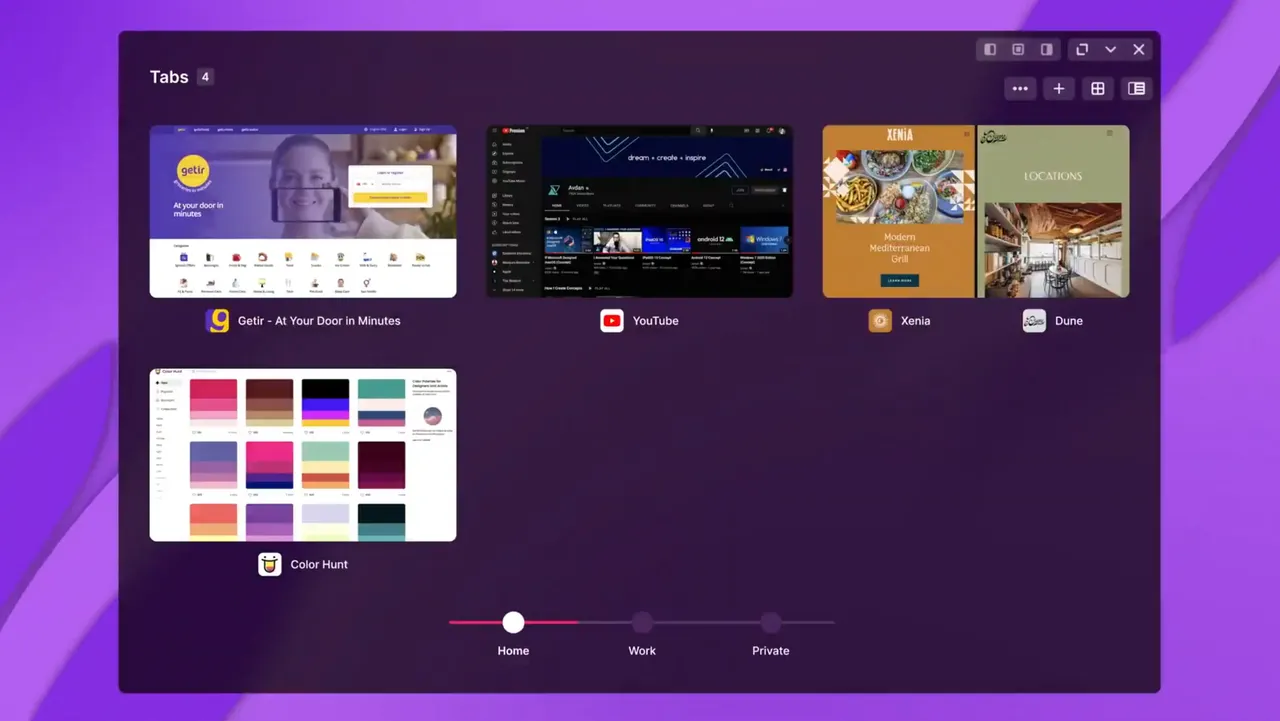This screenshot has height=721, width=1280.
Task: Snap window to the left layout icon
Action: point(990,49)
